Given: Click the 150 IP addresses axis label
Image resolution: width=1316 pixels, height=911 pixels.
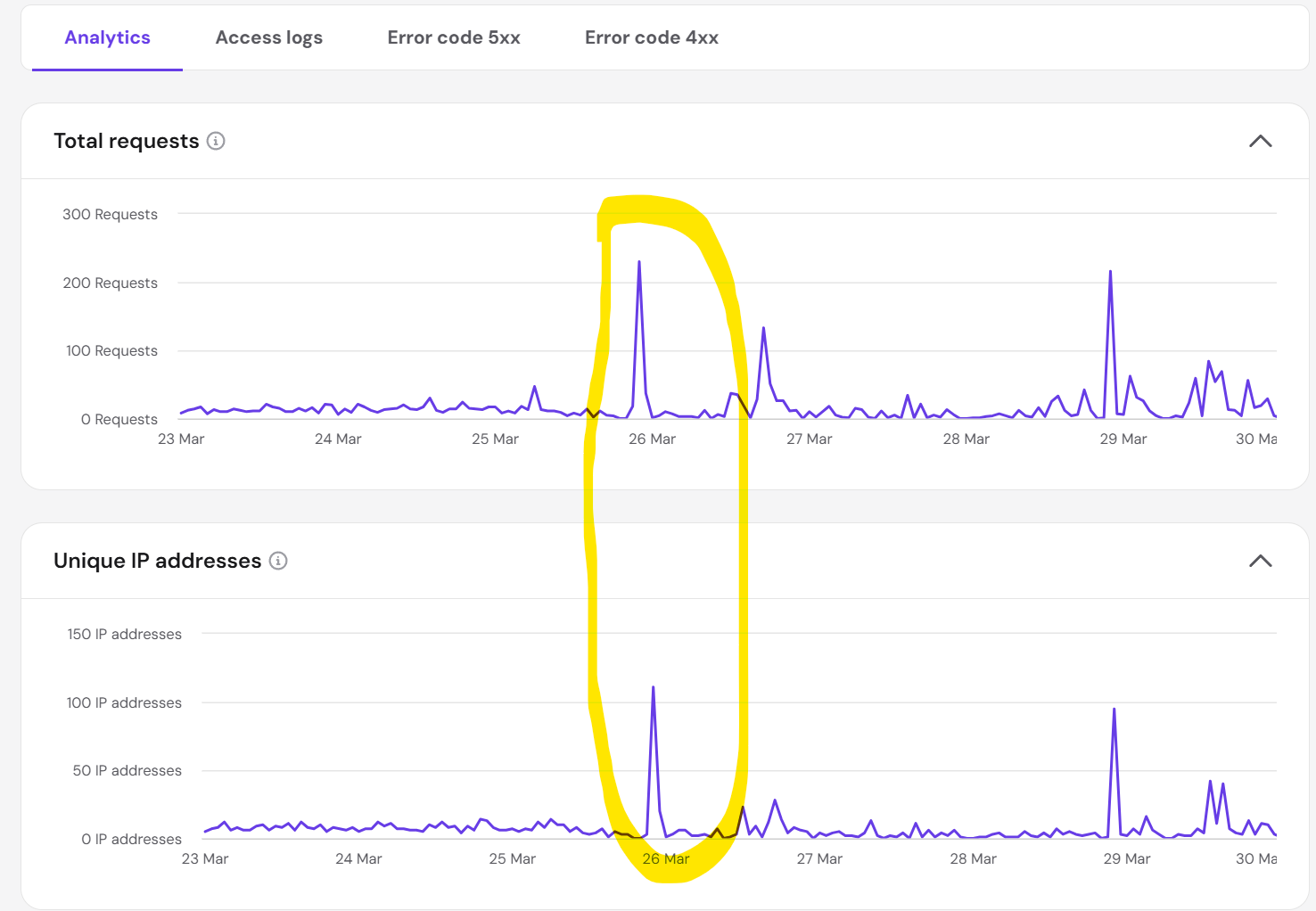Looking at the screenshot, I should 124,634.
